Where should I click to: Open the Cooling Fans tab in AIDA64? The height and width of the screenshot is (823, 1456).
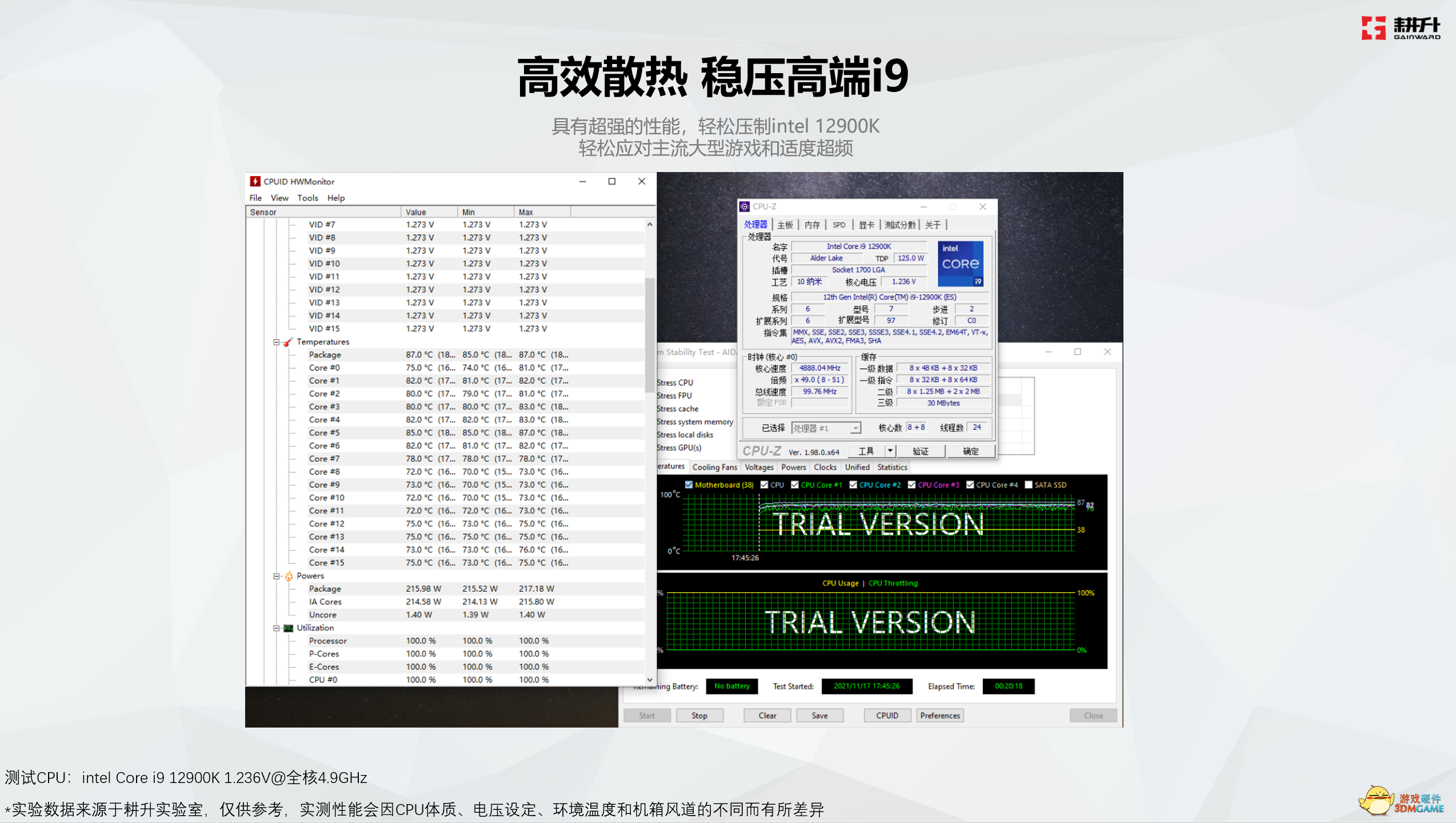715,467
